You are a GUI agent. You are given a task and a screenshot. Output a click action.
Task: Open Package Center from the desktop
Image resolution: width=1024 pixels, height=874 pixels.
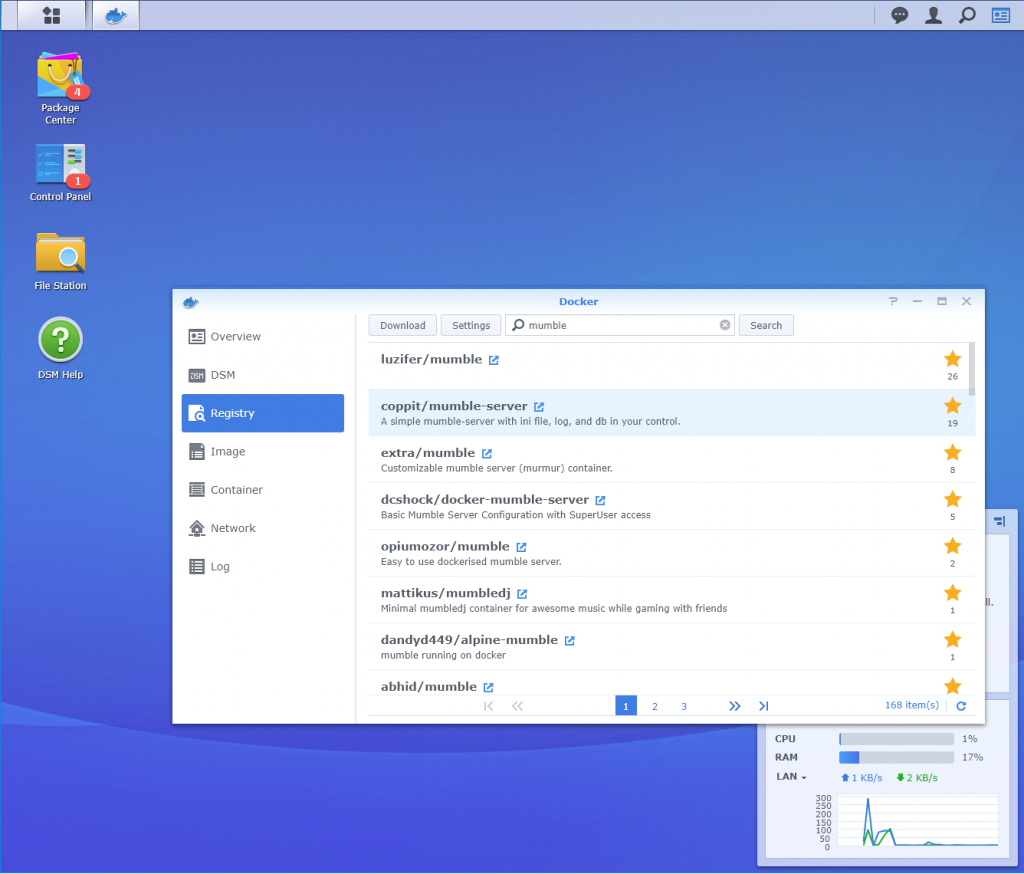click(60, 75)
